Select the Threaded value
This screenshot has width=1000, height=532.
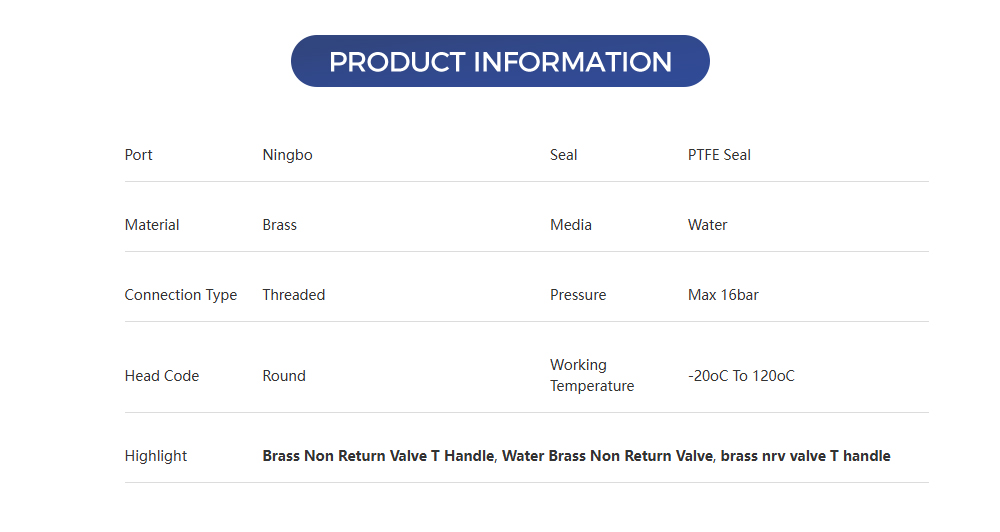(x=294, y=295)
